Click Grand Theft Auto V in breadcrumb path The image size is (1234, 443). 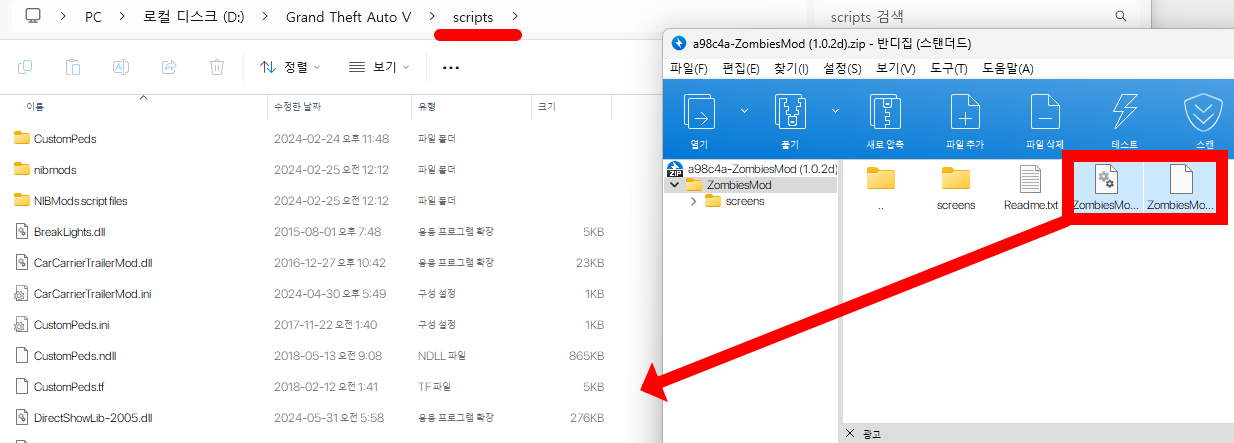(347, 17)
